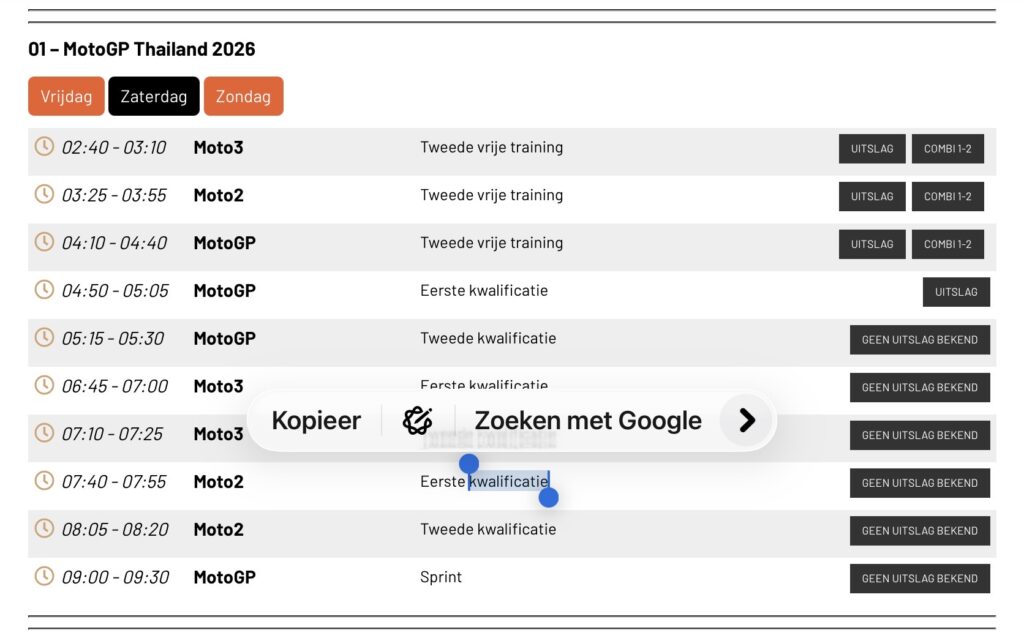Image resolution: width=1024 pixels, height=638 pixels.
Task: Tap the AI sparkle icon in selection popup
Action: point(417,421)
